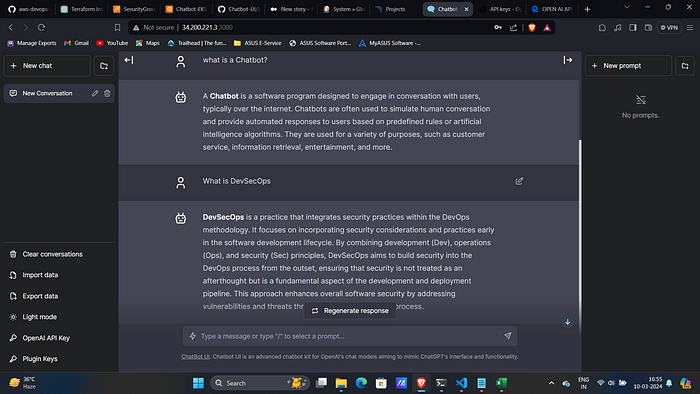Rename New Conversation with pencil icon
This screenshot has width=700, height=394.
point(95,93)
